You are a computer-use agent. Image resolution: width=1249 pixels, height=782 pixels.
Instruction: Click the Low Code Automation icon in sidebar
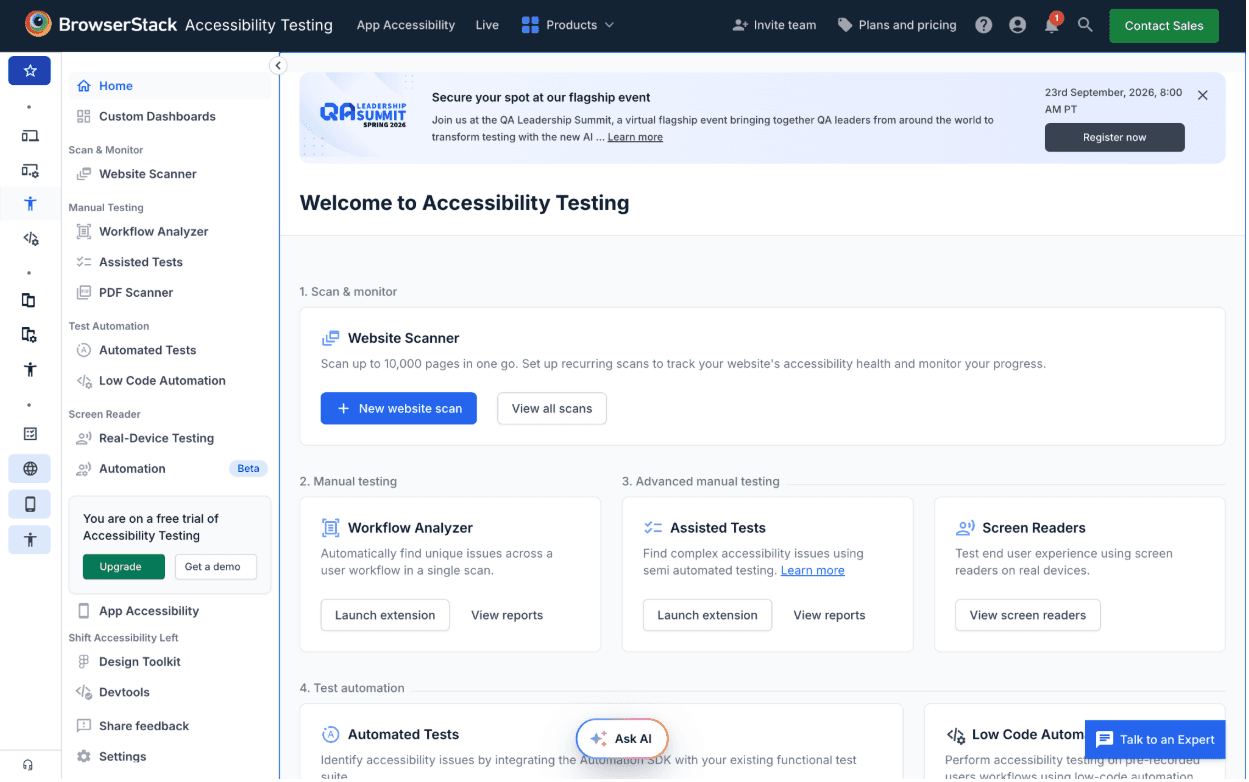[x=84, y=382]
